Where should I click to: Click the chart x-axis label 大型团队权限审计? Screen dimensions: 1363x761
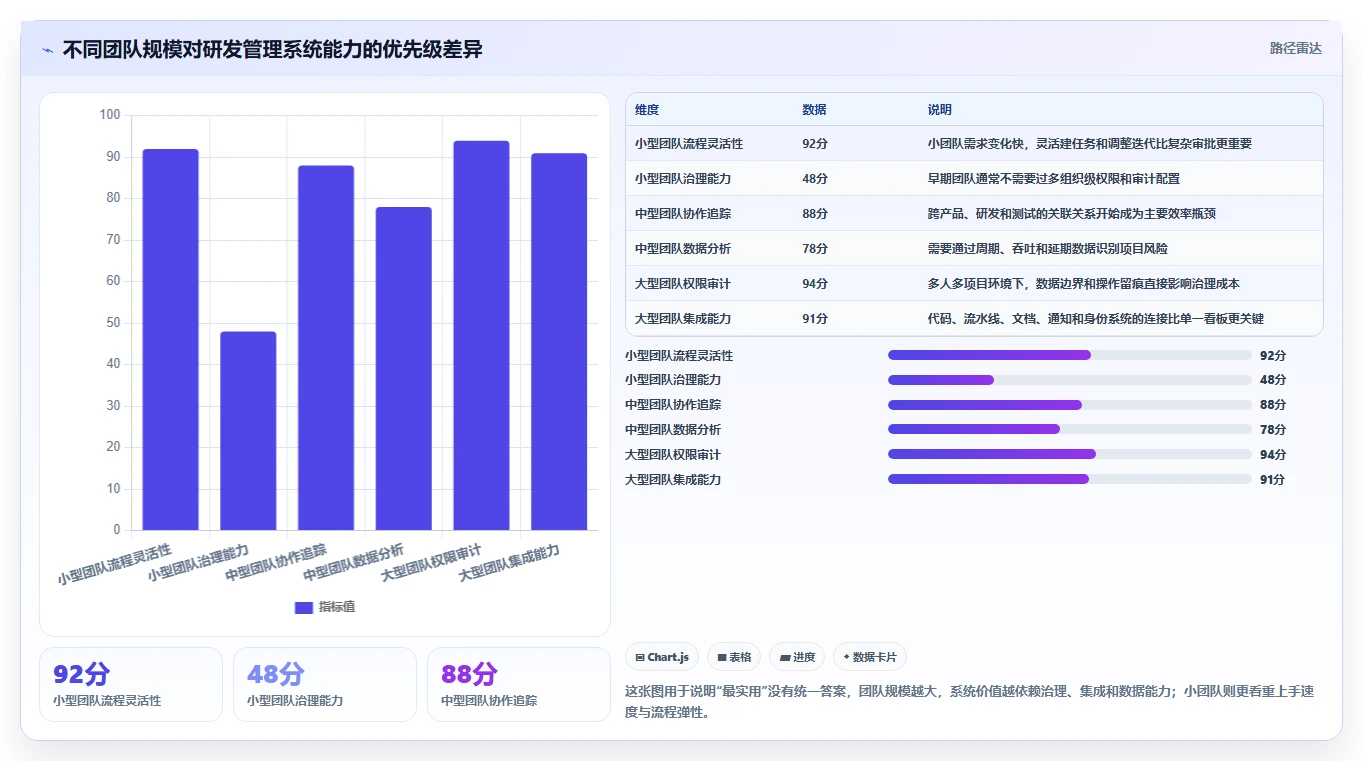click(x=431, y=562)
